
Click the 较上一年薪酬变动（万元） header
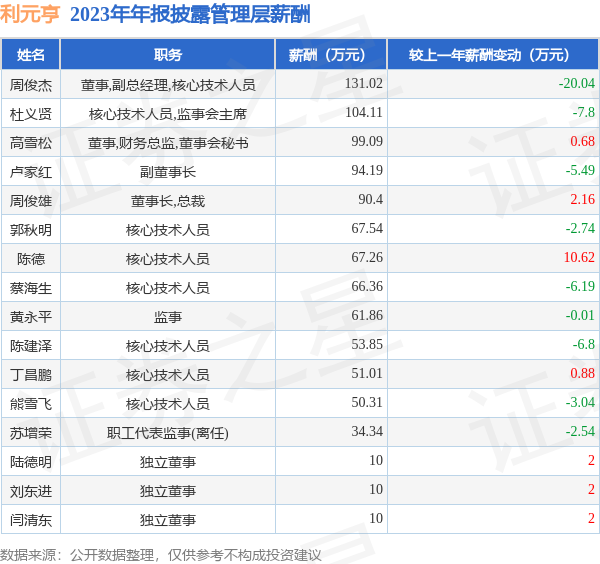pyautogui.click(x=493, y=55)
